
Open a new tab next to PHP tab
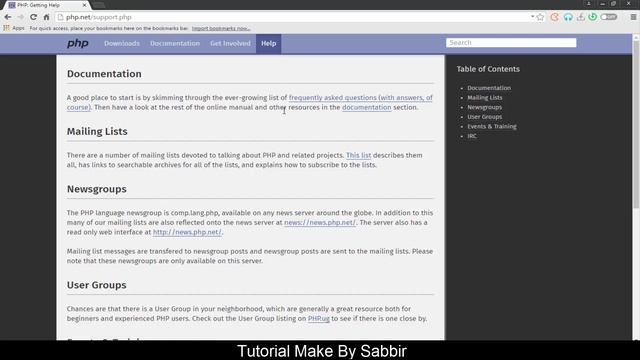[99, 5]
